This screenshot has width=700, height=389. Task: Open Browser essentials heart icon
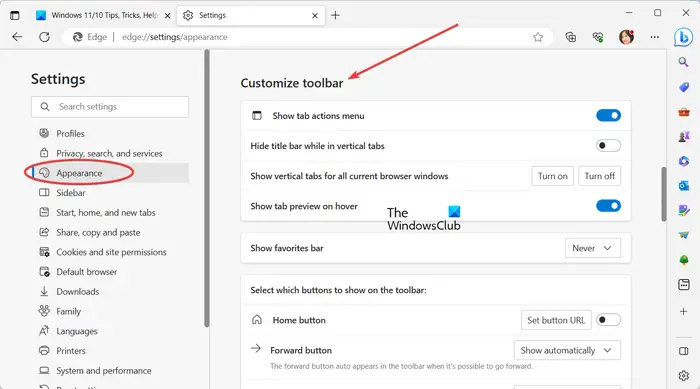click(598, 37)
